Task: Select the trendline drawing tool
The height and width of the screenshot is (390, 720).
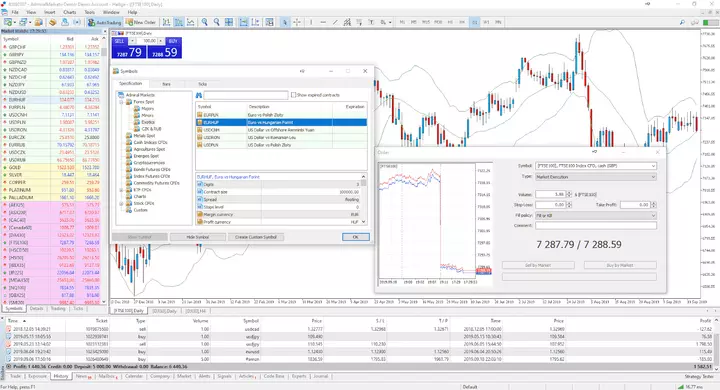Action: [x=335, y=22]
